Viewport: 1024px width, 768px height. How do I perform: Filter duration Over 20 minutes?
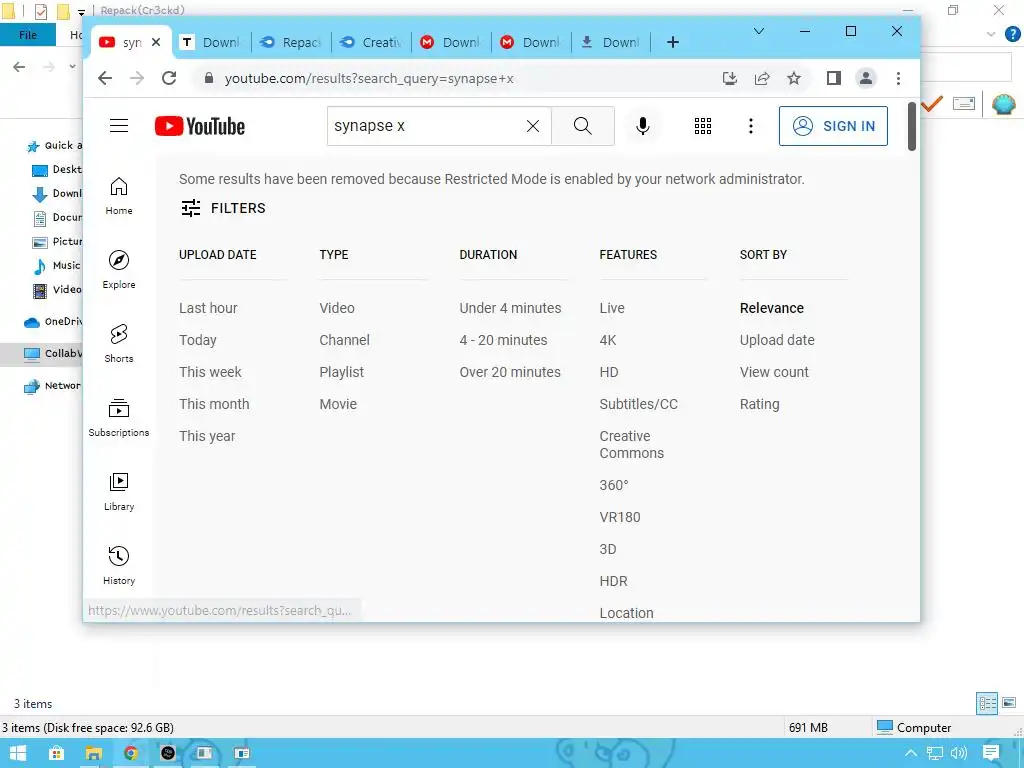pyautogui.click(x=510, y=372)
